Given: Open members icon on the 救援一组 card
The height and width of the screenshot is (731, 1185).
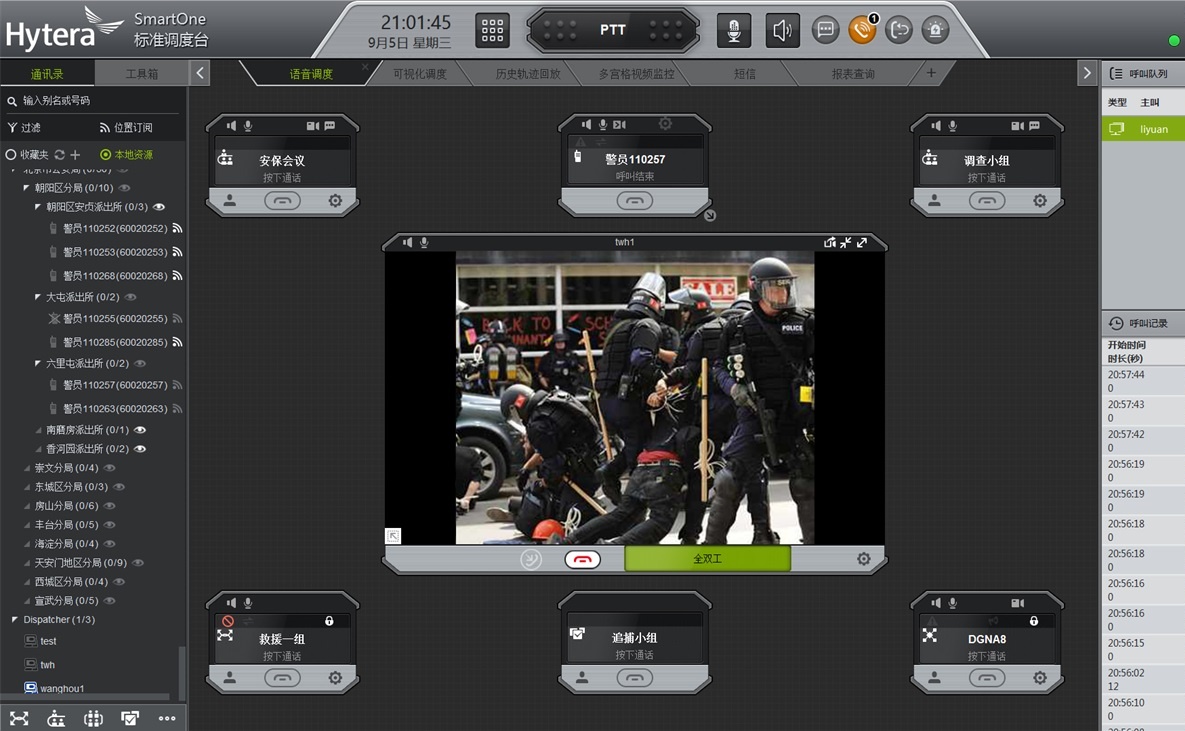Looking at the screenshot, I should (230, 677).
